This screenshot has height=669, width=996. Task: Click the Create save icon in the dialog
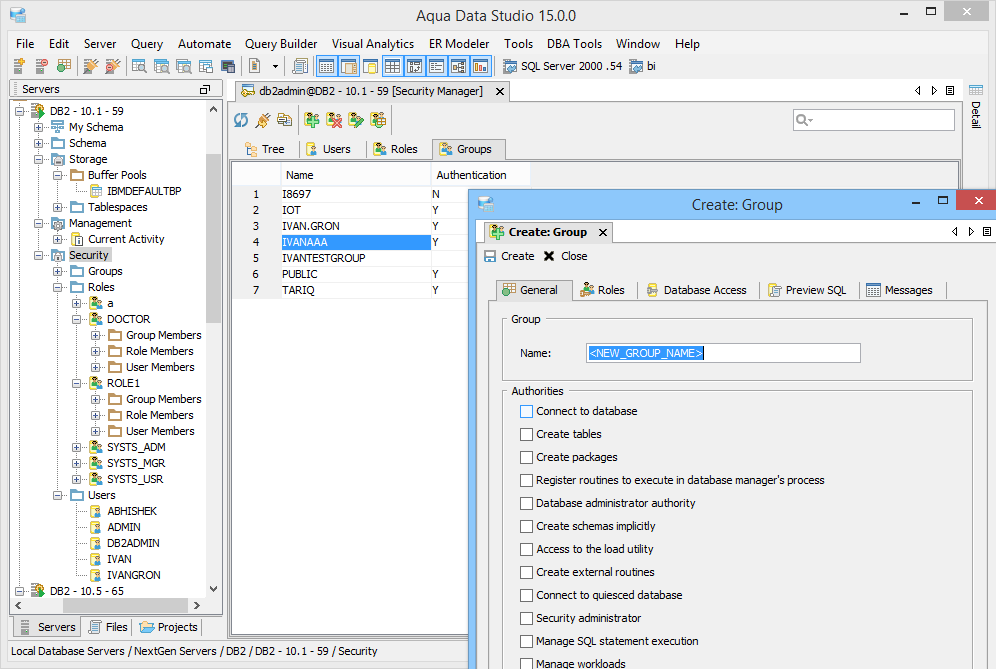pos(490,256)
